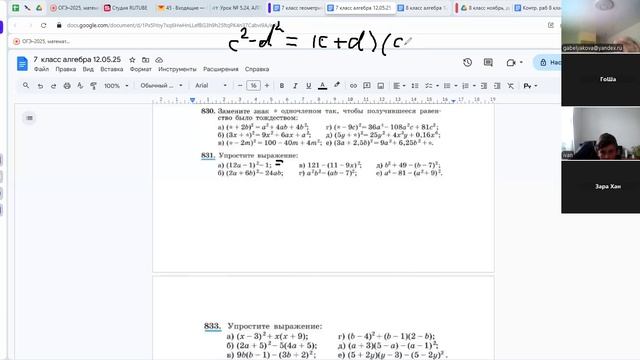The image size is (640, 360).
Task: Add a comment from toolbar
Action: tap(367, 86)
